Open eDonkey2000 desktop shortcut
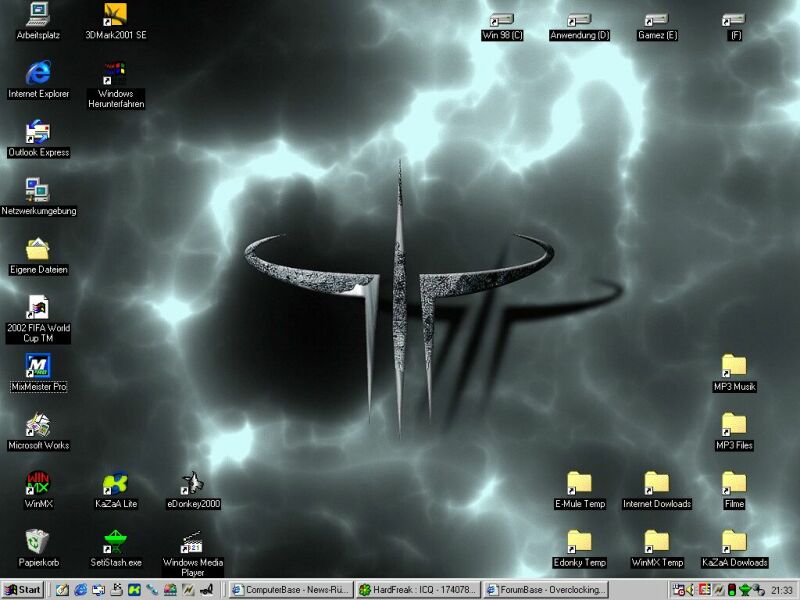 [x=193, y=490]
